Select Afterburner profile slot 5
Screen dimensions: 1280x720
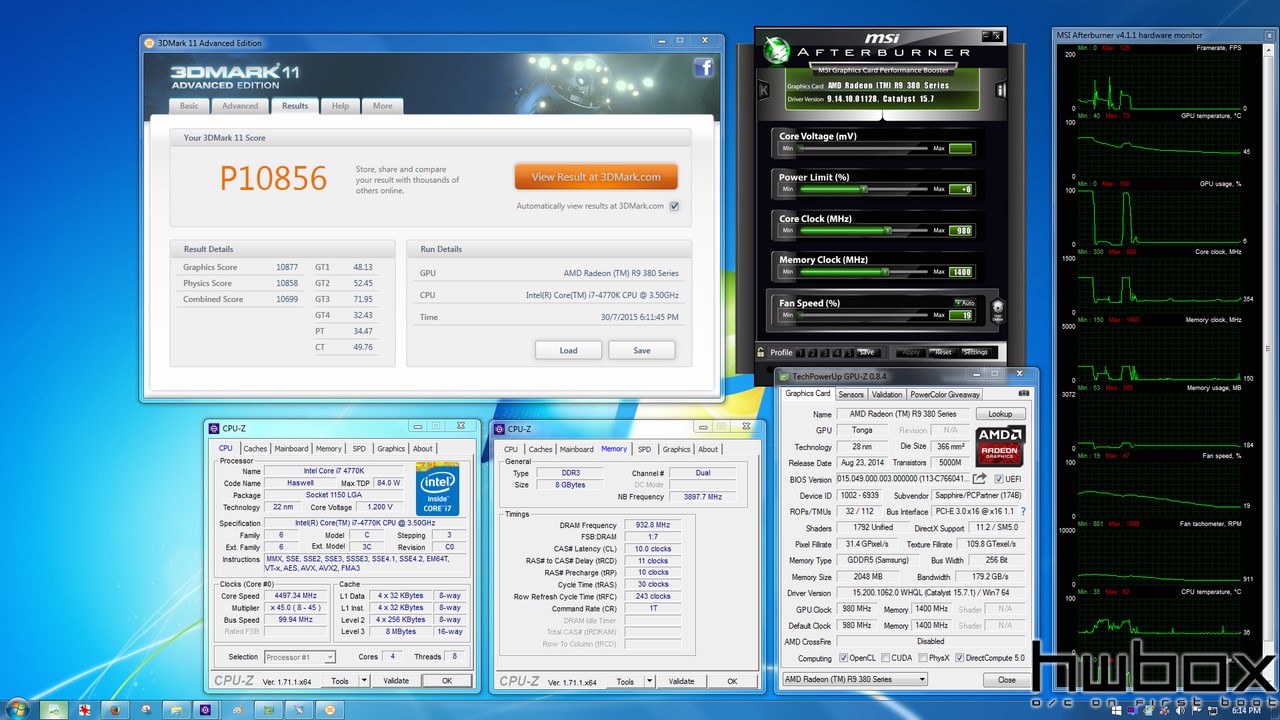pyautogui.click(x=849, y=352)
